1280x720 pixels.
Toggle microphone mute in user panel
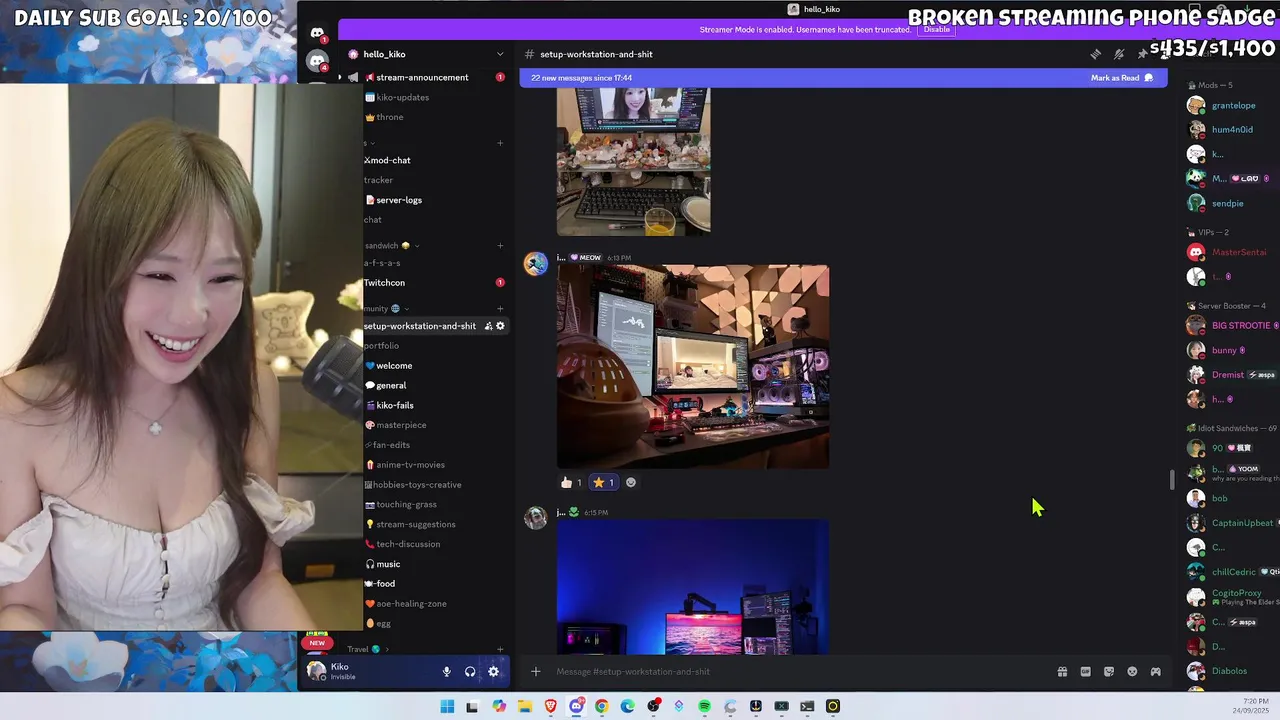tap(447, 672)
